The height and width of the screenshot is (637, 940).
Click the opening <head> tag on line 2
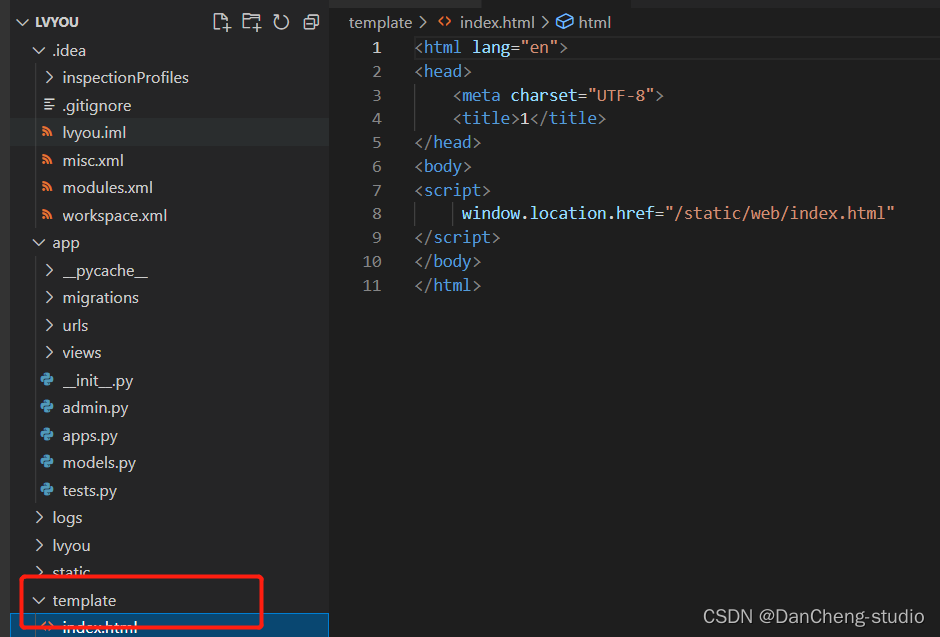[442, 71]
